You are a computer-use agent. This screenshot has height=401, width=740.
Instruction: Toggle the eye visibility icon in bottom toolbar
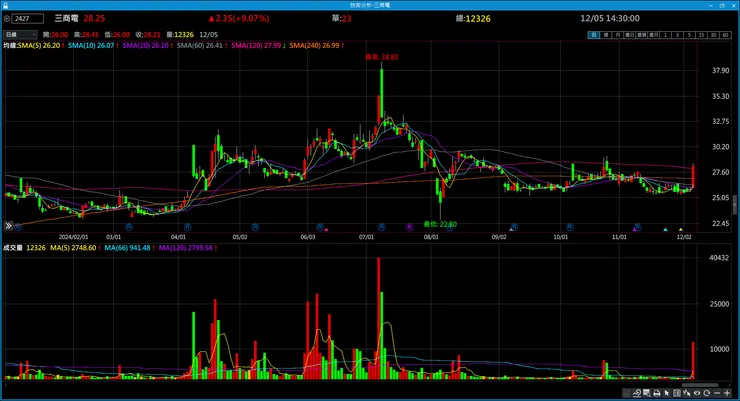click(x=697, y=393)
